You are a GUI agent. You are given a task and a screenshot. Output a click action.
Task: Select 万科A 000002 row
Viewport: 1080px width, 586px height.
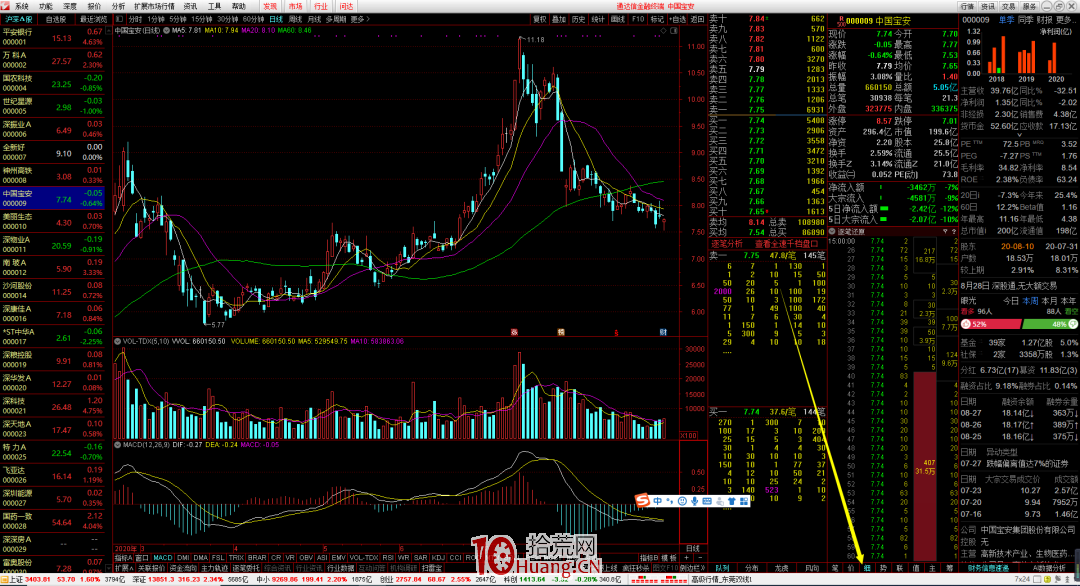(53, 60)
